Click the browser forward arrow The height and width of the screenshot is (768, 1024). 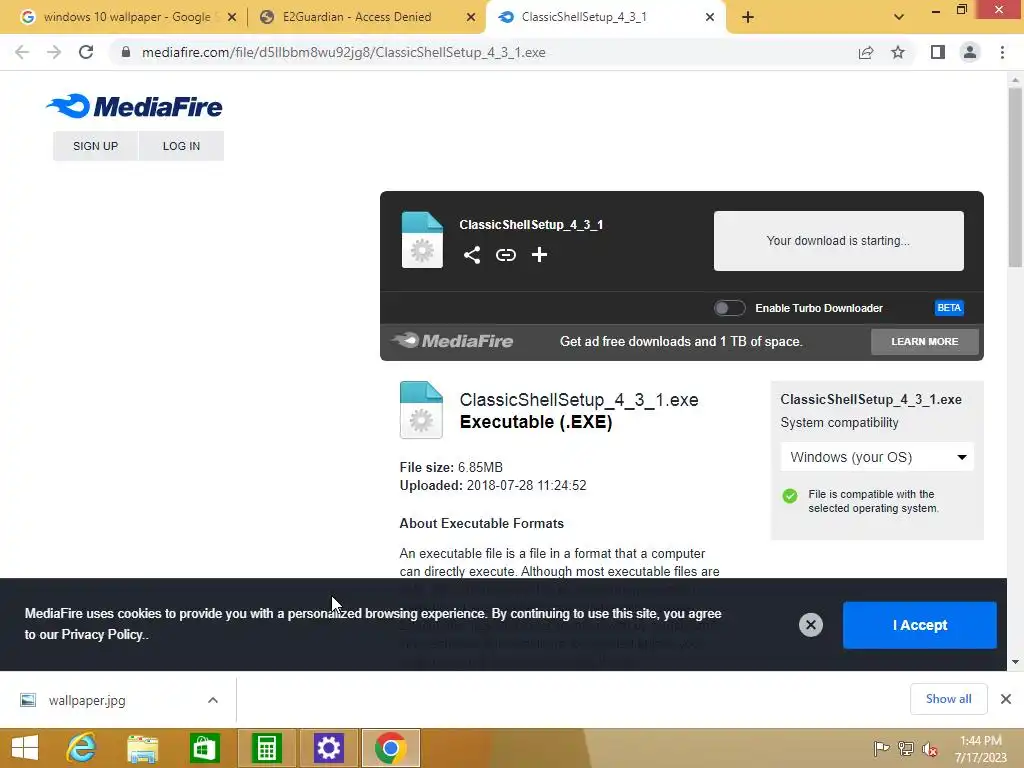point(54,52)
